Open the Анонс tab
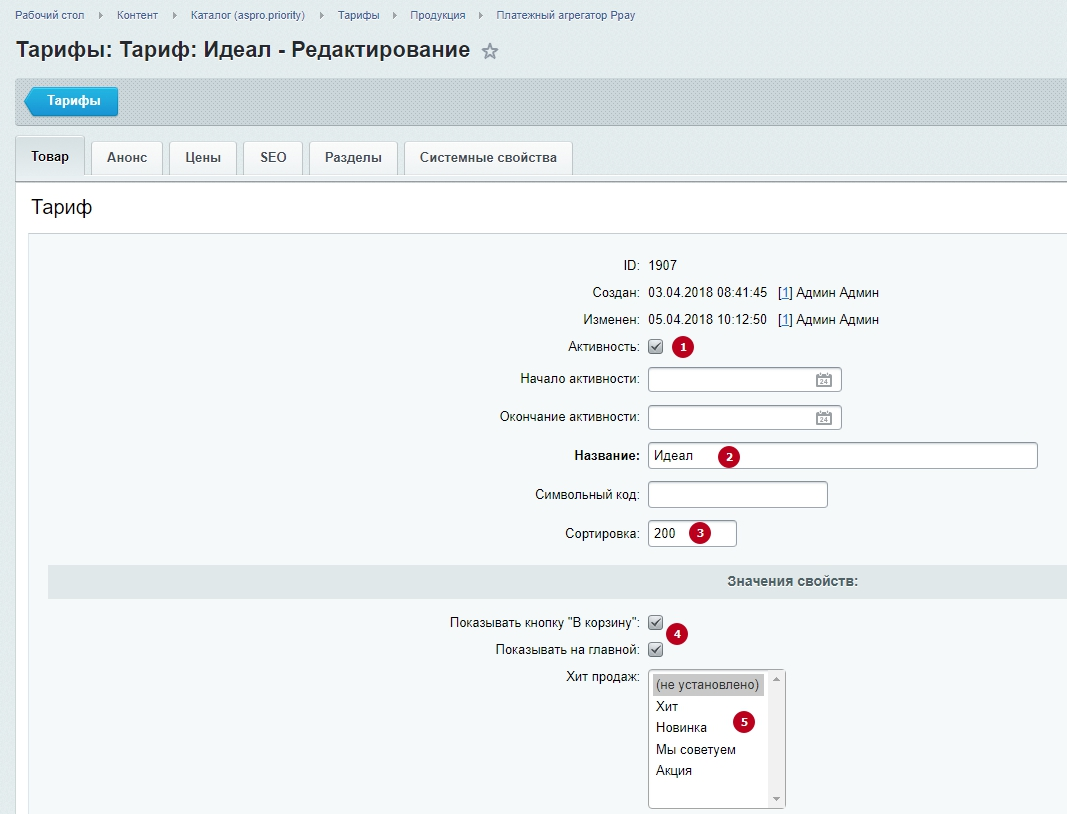Screen dimensions: 1067x814 coord(127,157)
